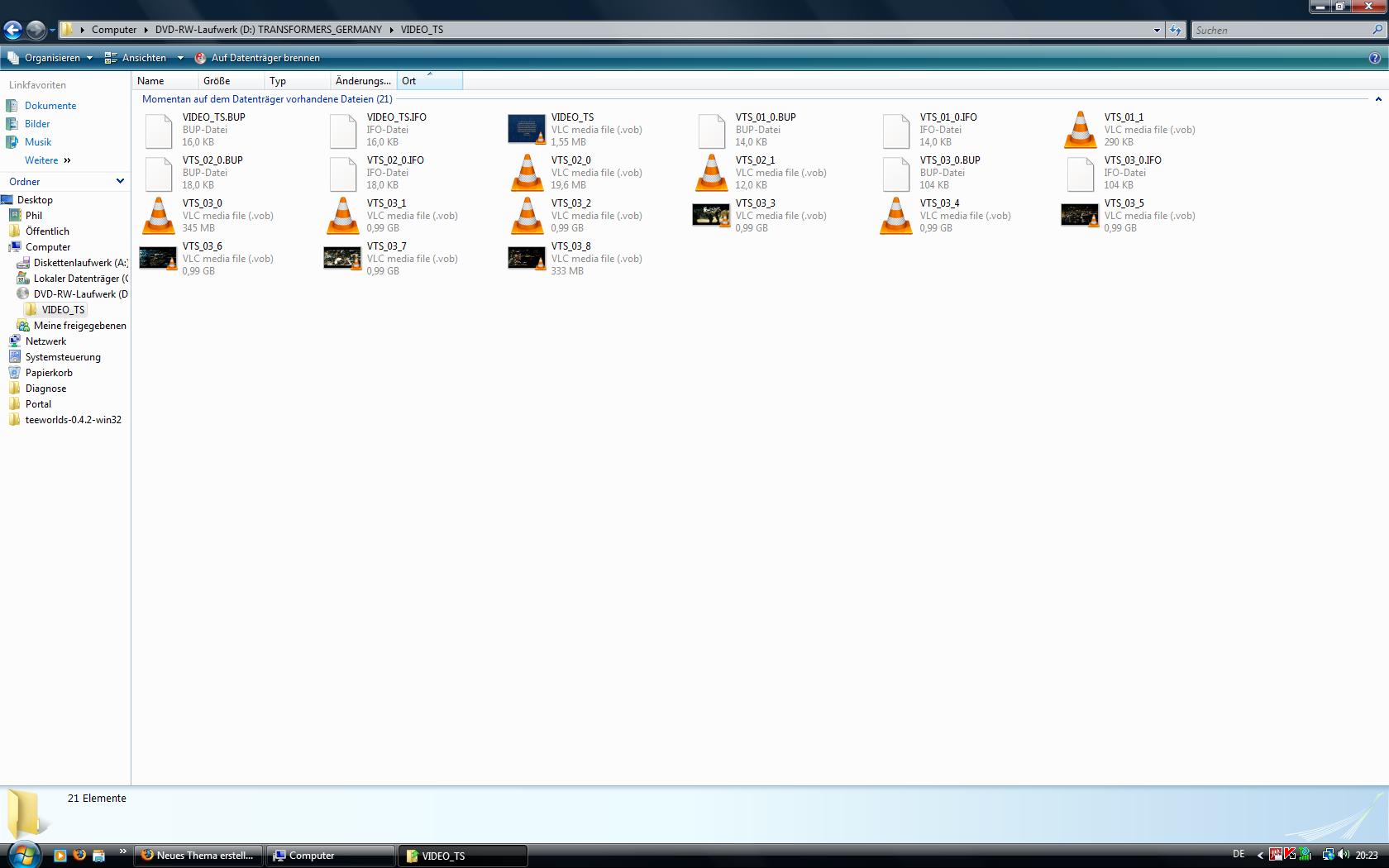Click the volume icon in system tray
This screenshot has height=868, width=1389.
click(x=1344, y=855)
